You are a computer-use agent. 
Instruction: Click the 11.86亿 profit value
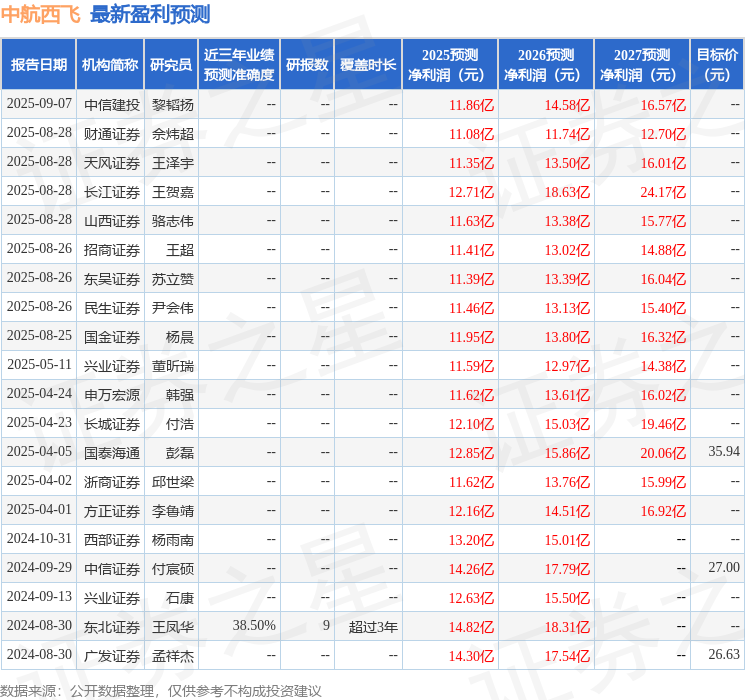[472, 105]
